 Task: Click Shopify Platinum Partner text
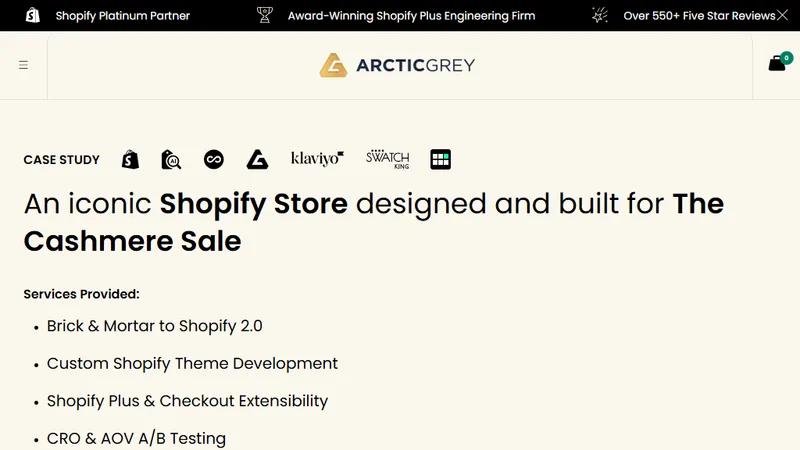(122, 16)
